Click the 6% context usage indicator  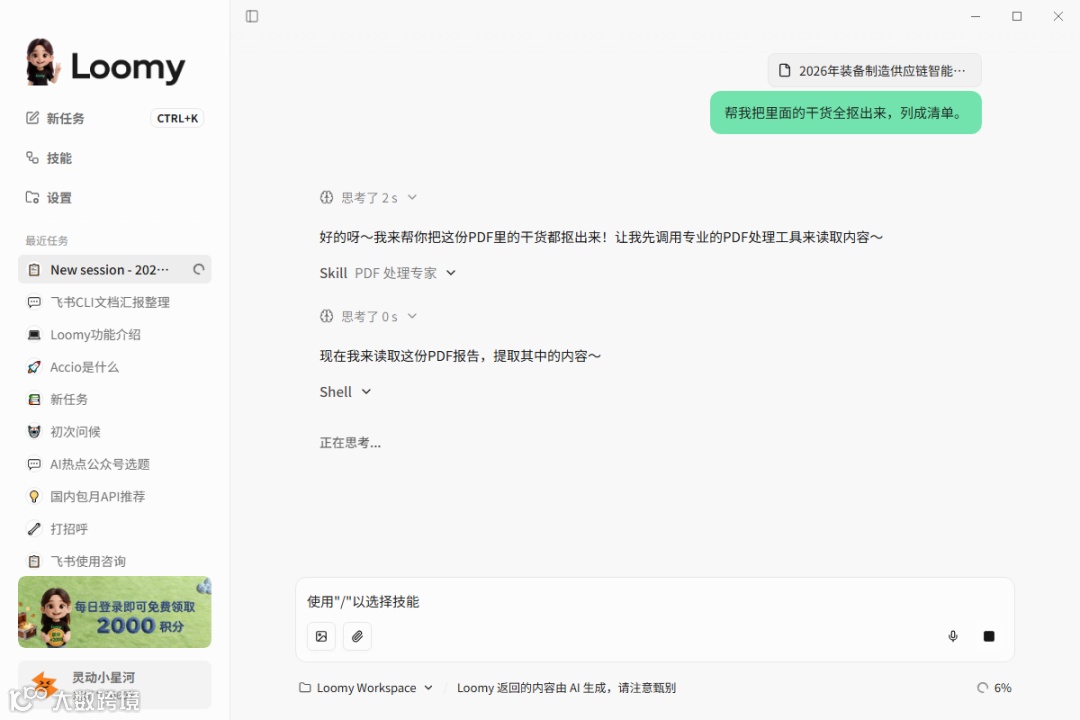click(994, 688)
